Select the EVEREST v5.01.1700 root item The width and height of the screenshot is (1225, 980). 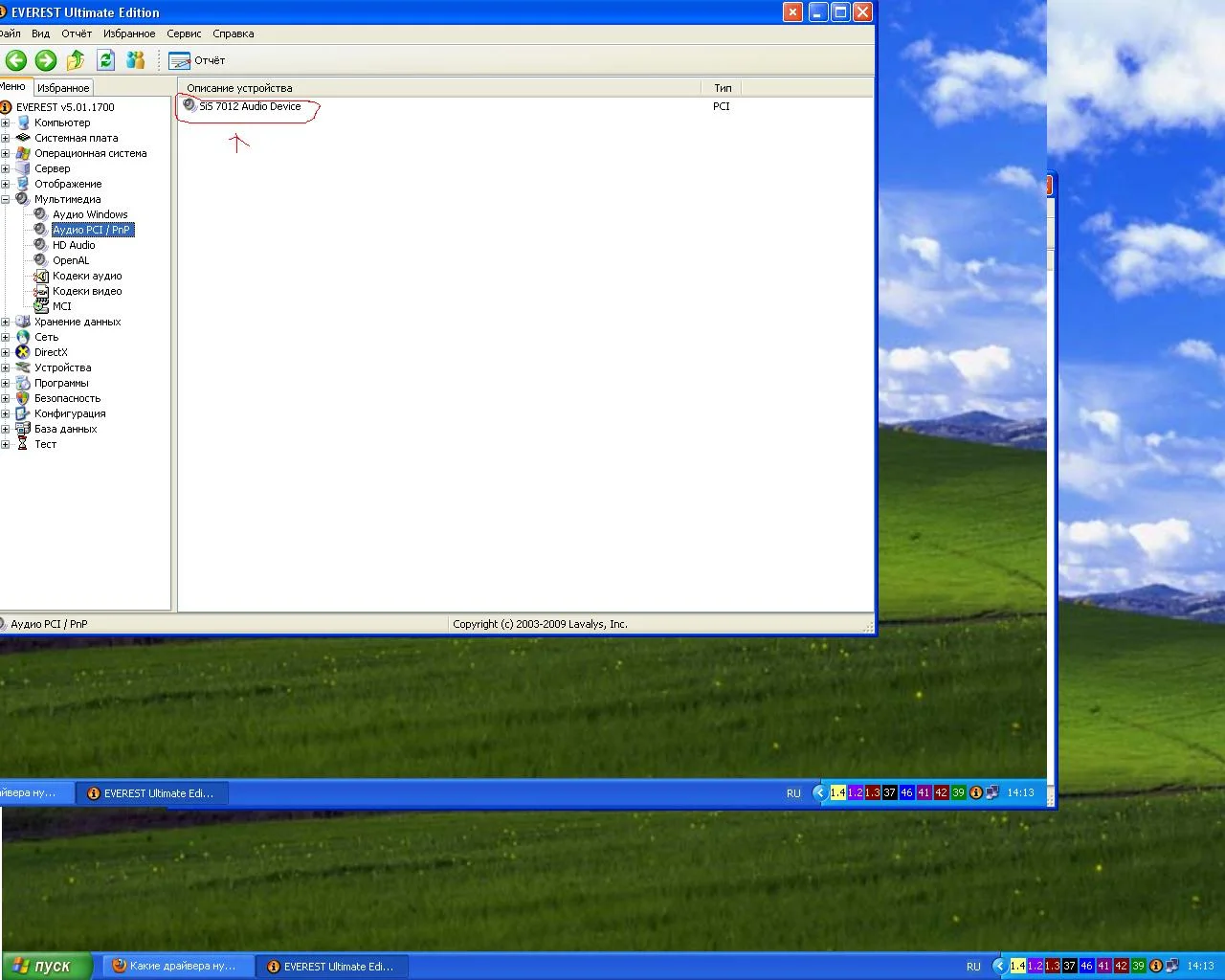(x=65, y=107)
